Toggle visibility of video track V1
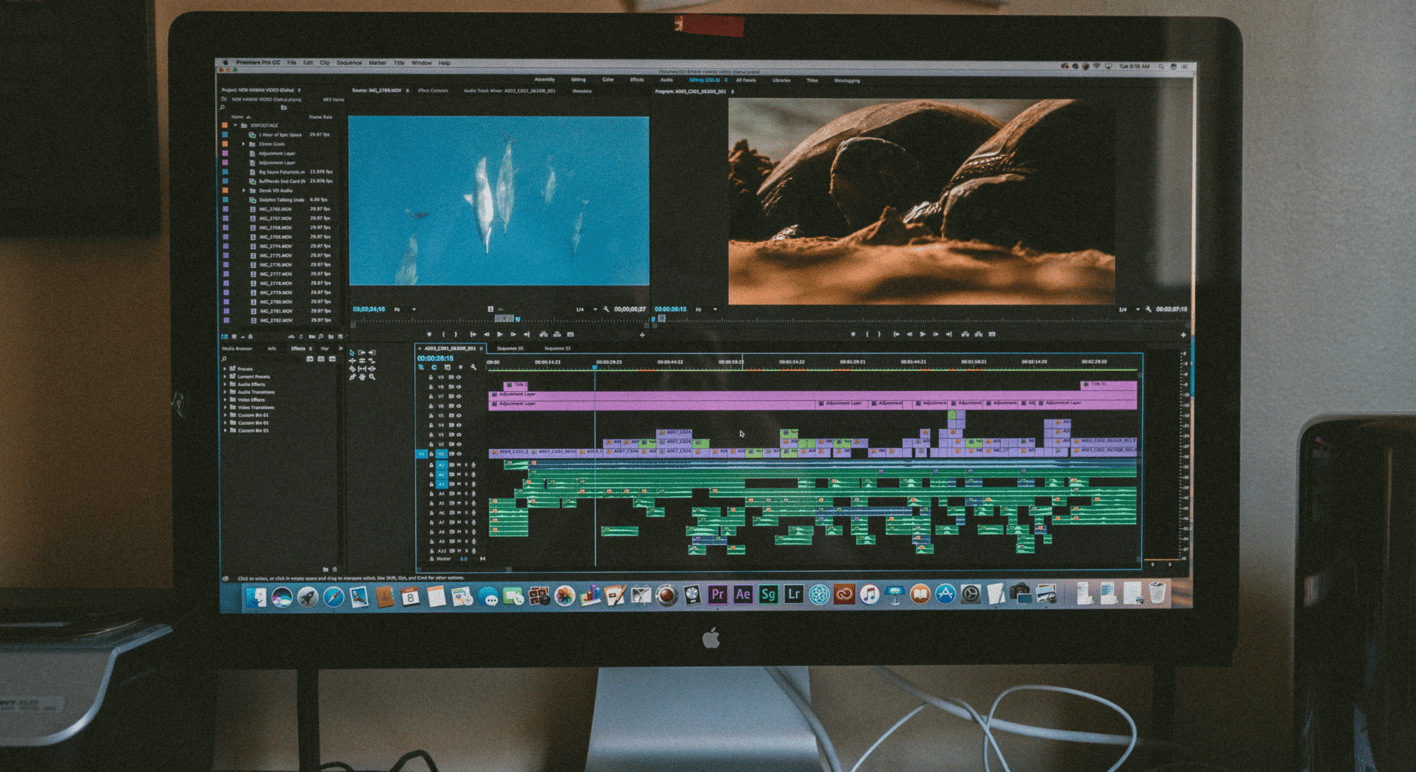 459,453
